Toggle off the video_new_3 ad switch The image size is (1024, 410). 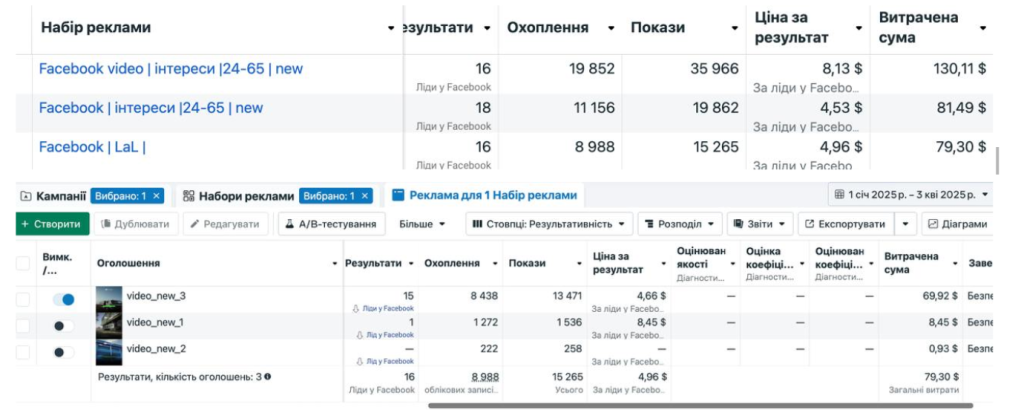point(63,300)
